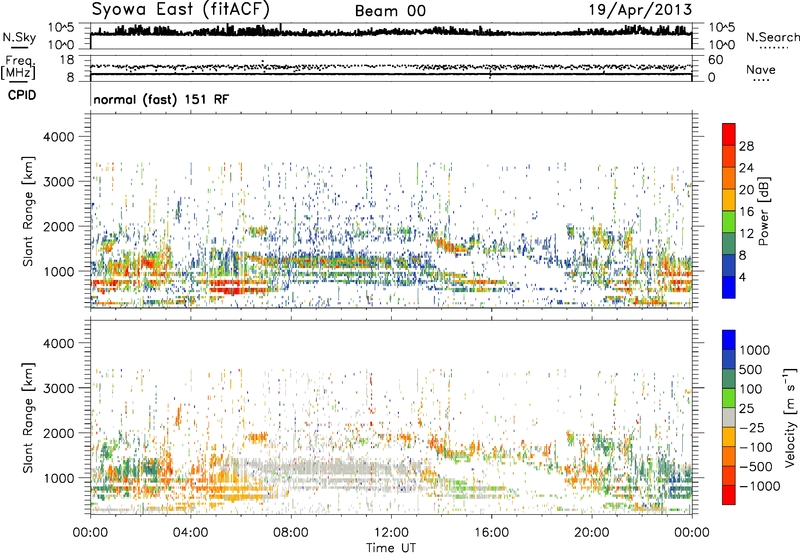Viewport: 800px width, 554px height.
Task: Click the "normal (fast) 151 RF" mode text
Action: click(x=161, y=99)
